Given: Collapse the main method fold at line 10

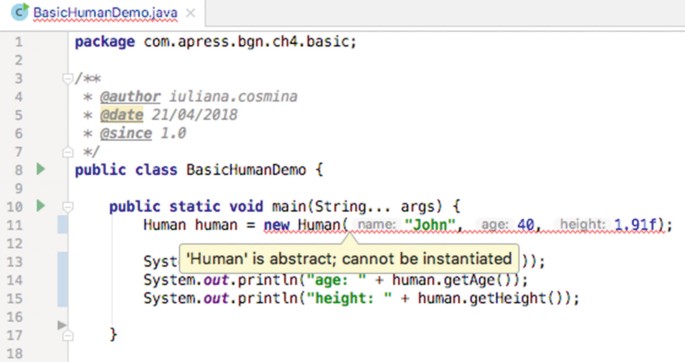Looking at the screenshot, I should click(67, 206).
